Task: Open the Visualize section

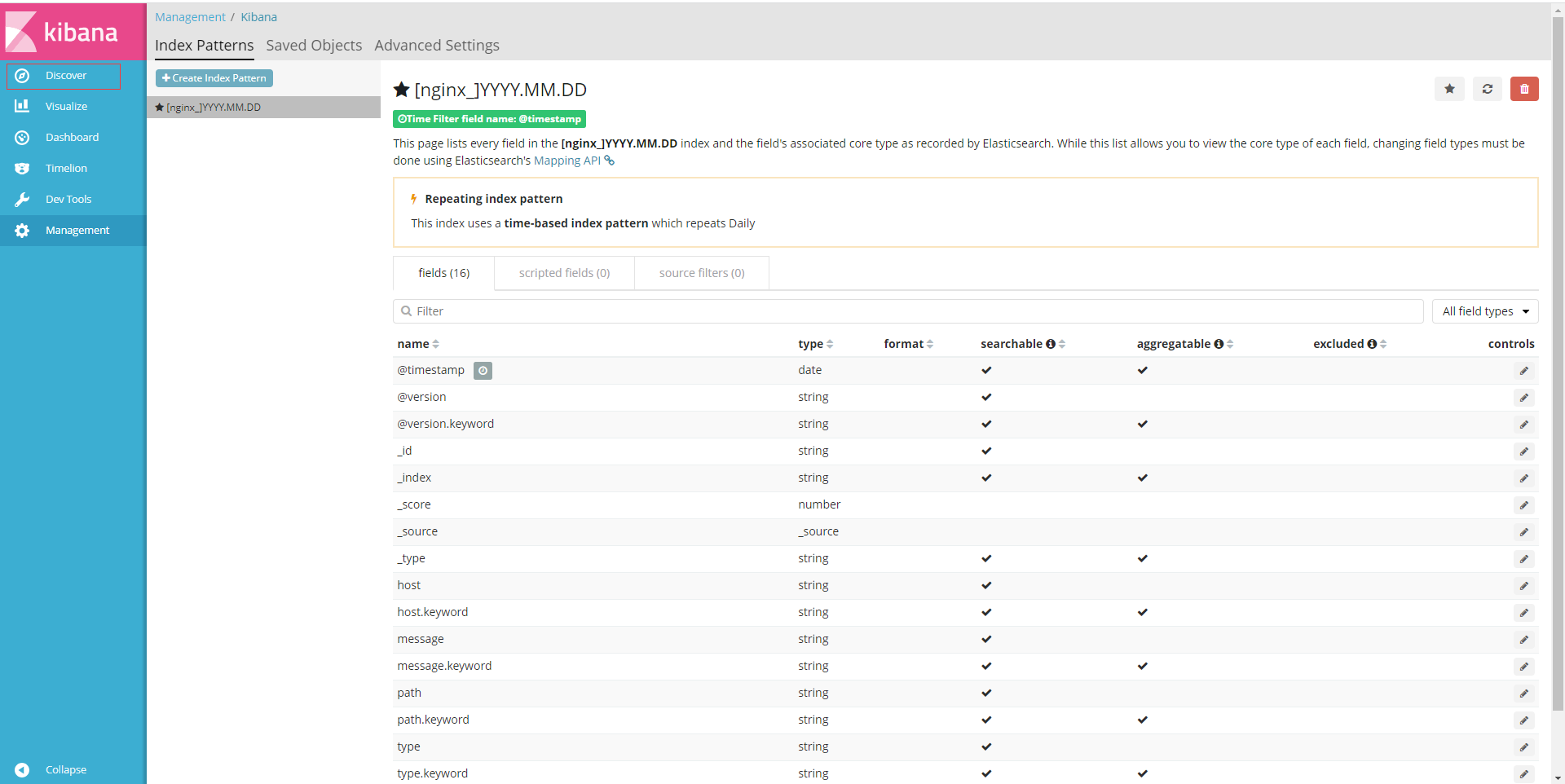Action: (x=73, y=107)
